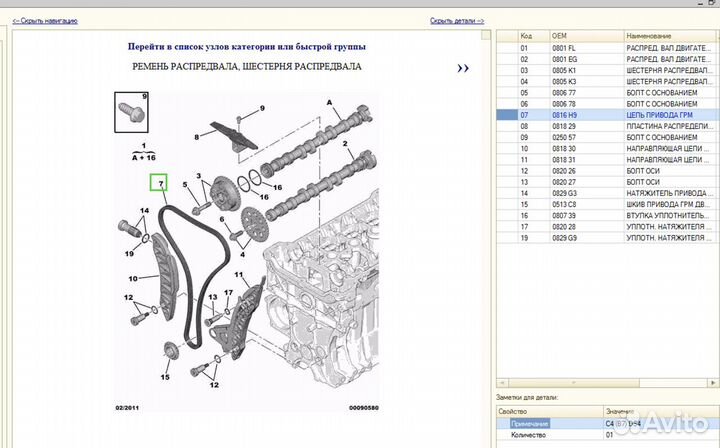This screenshot has width=720, height=448.
Task: Click callout 19 beside the chain tensioner
Action: coord(129,252)
